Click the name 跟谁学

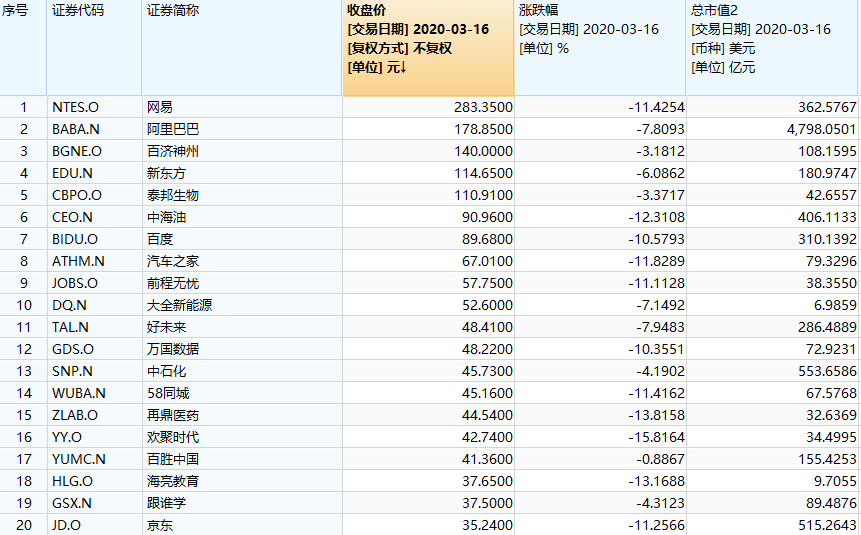click(166, 503)
